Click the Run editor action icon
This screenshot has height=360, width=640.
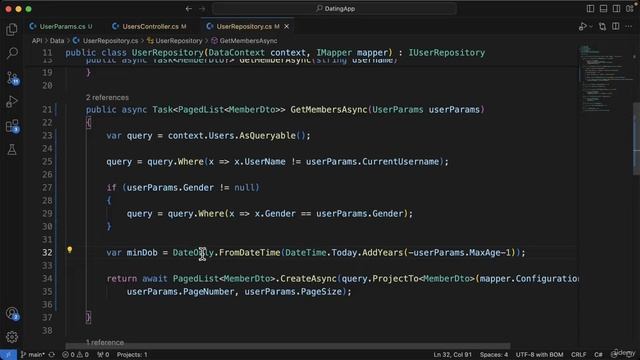click(x=582, y=27)
